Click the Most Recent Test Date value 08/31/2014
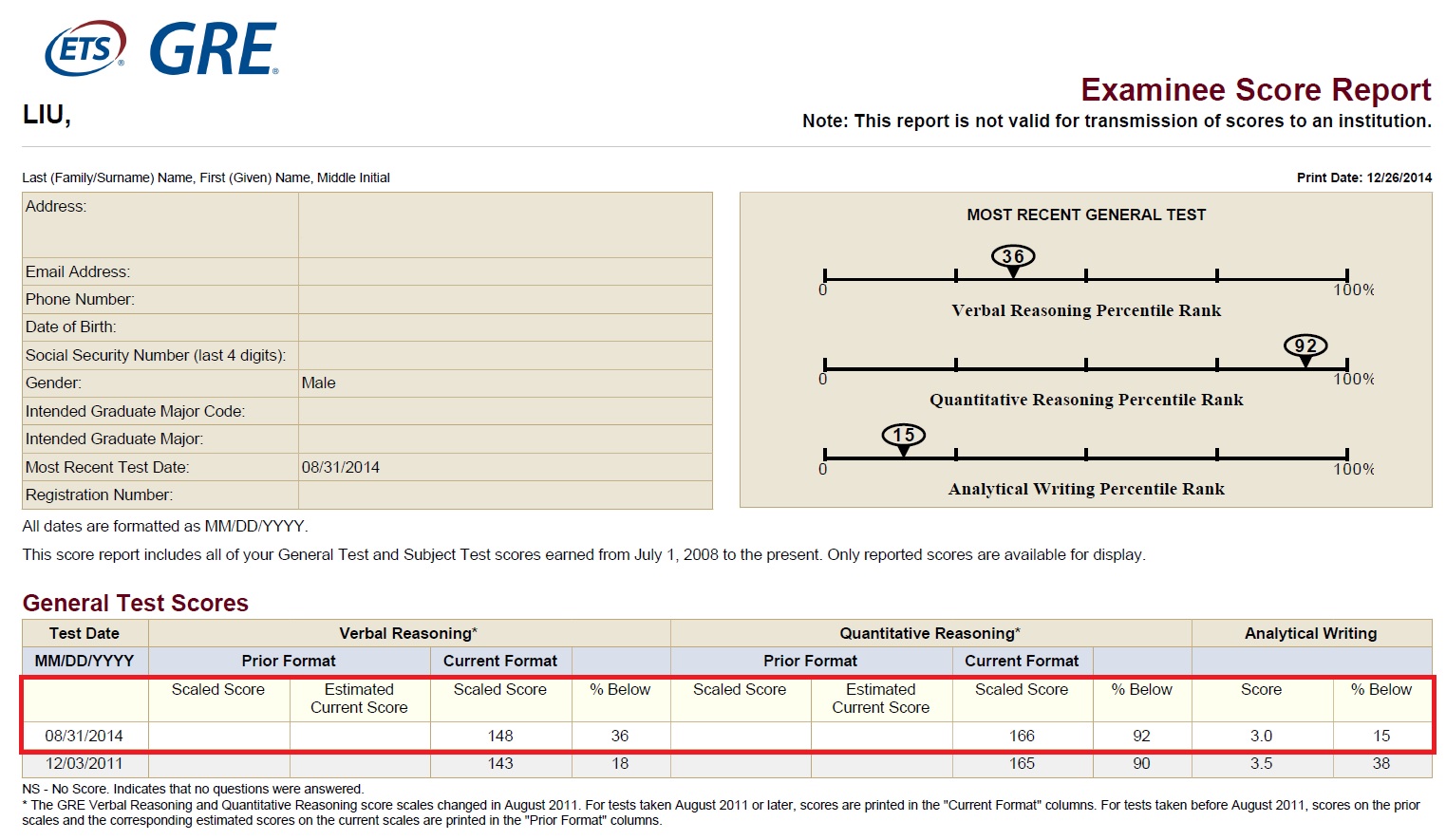 (341, 467)
